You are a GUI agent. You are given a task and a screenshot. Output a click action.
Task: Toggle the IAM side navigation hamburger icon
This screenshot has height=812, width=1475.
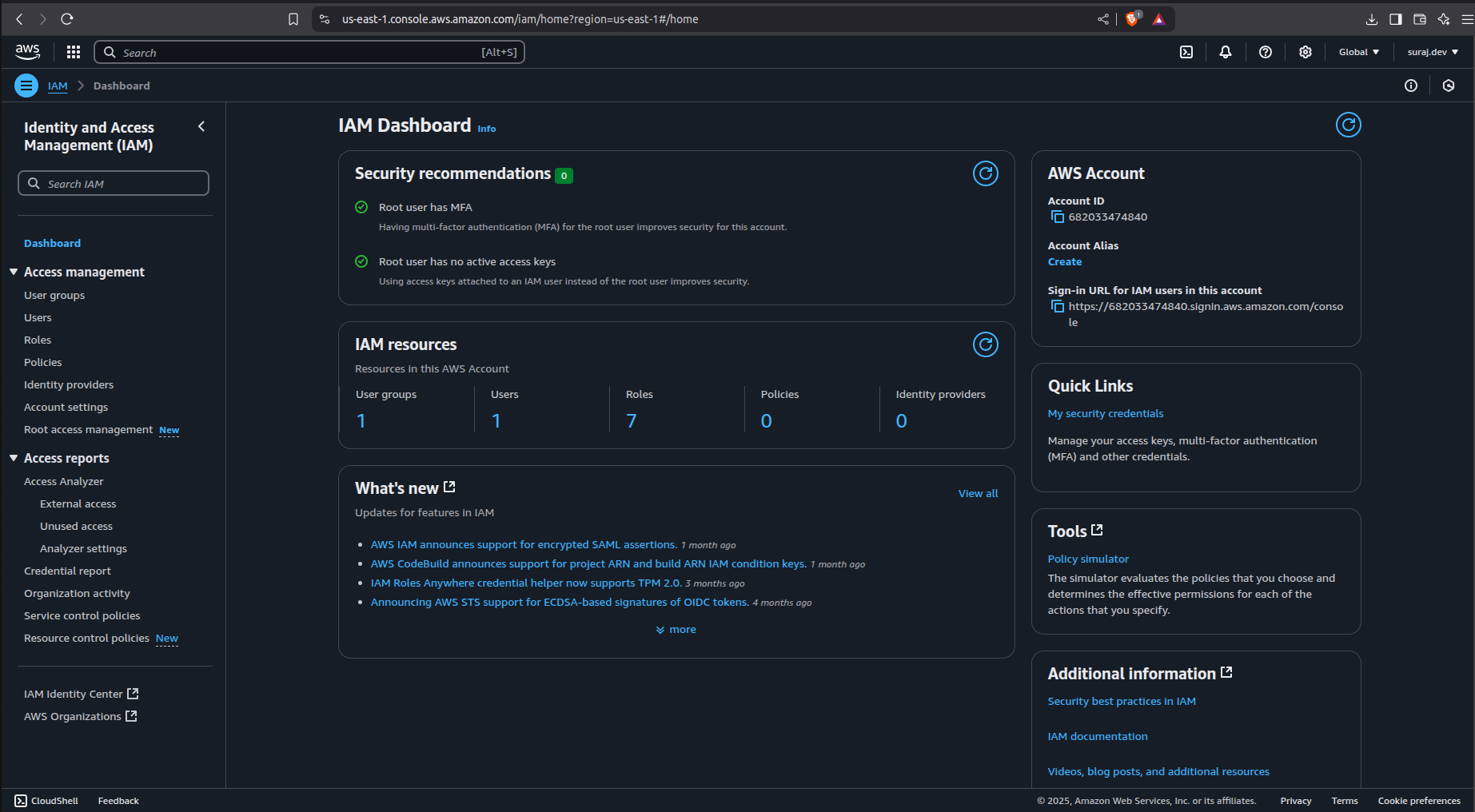(x=26, y=86)
